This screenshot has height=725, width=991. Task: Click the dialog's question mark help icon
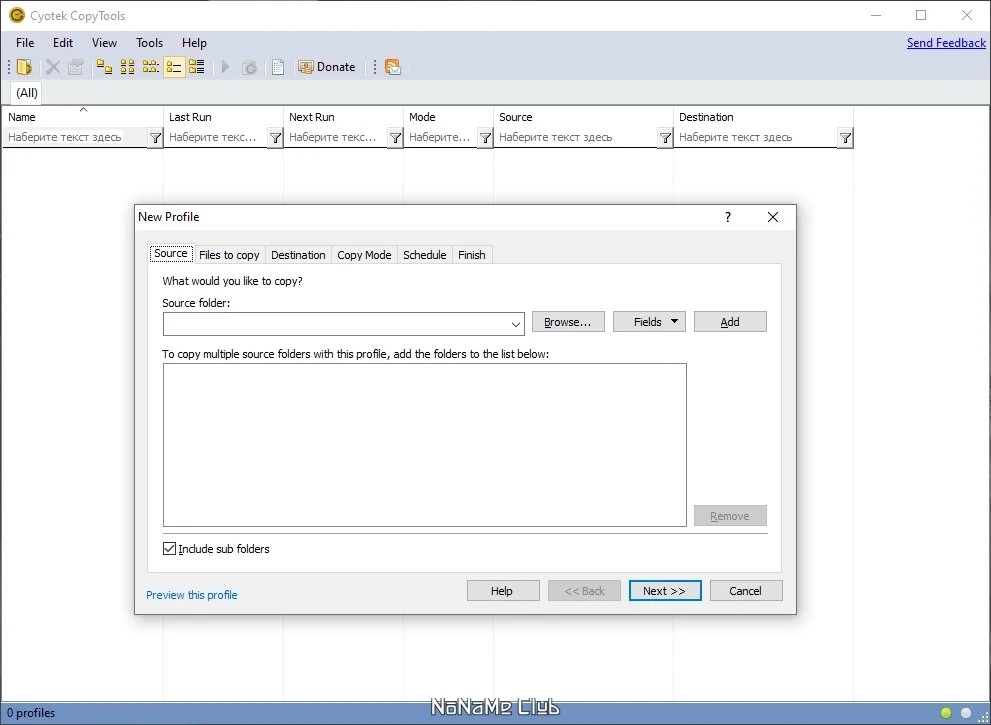click(x=728, y=217)
